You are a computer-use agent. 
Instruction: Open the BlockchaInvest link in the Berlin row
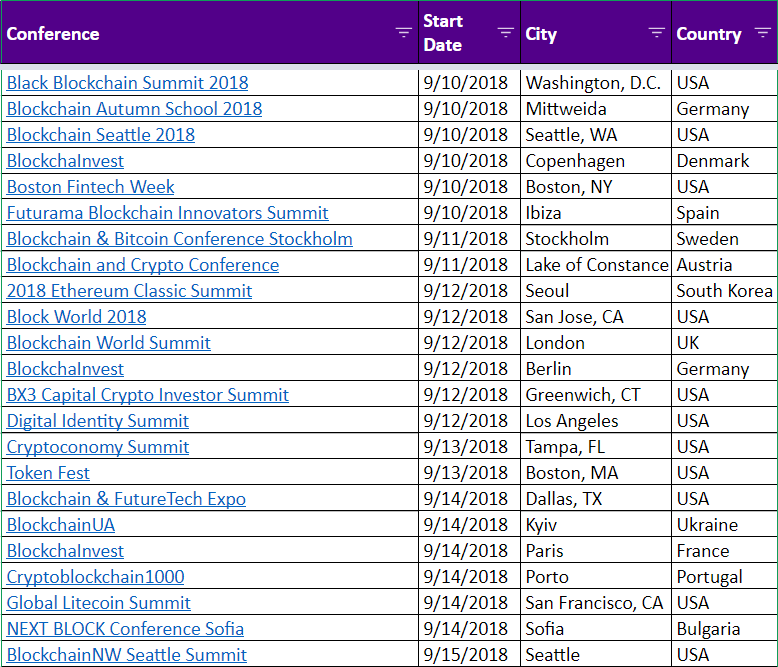(x=65, y=369)
